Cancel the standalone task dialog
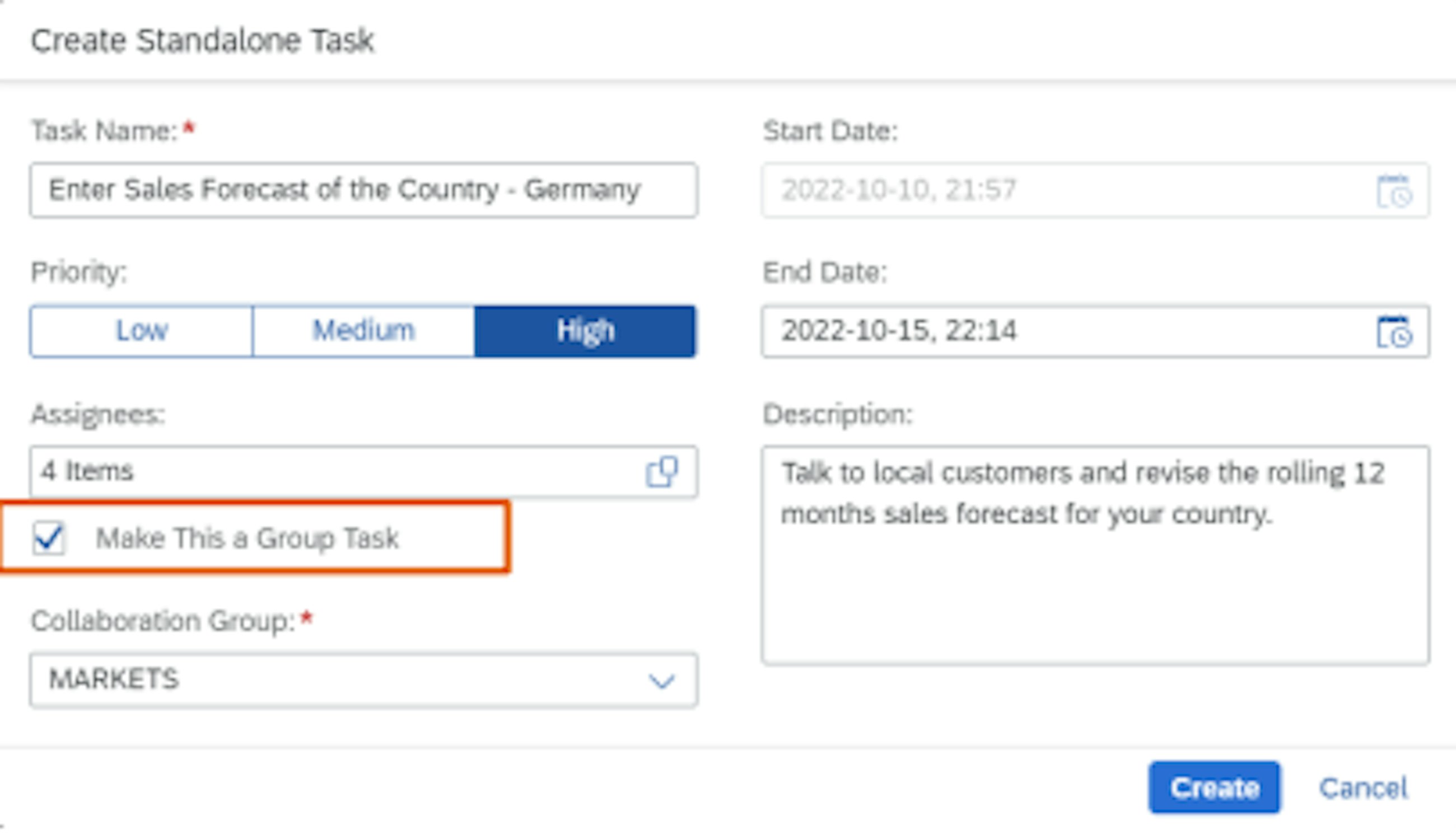The height and width of the screenshot is (839, 1456). coord(1363,788)
